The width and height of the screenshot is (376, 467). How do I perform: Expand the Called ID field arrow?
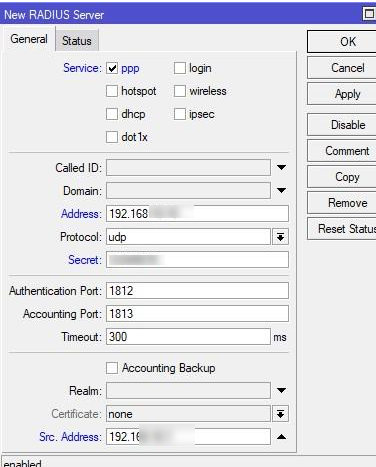(281, 167)
